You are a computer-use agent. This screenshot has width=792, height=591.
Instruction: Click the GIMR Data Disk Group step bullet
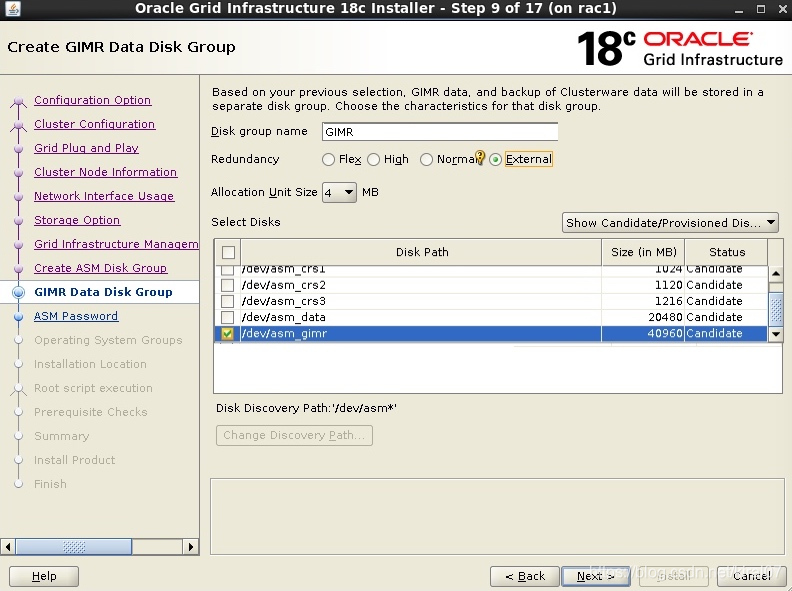[19, 292]
